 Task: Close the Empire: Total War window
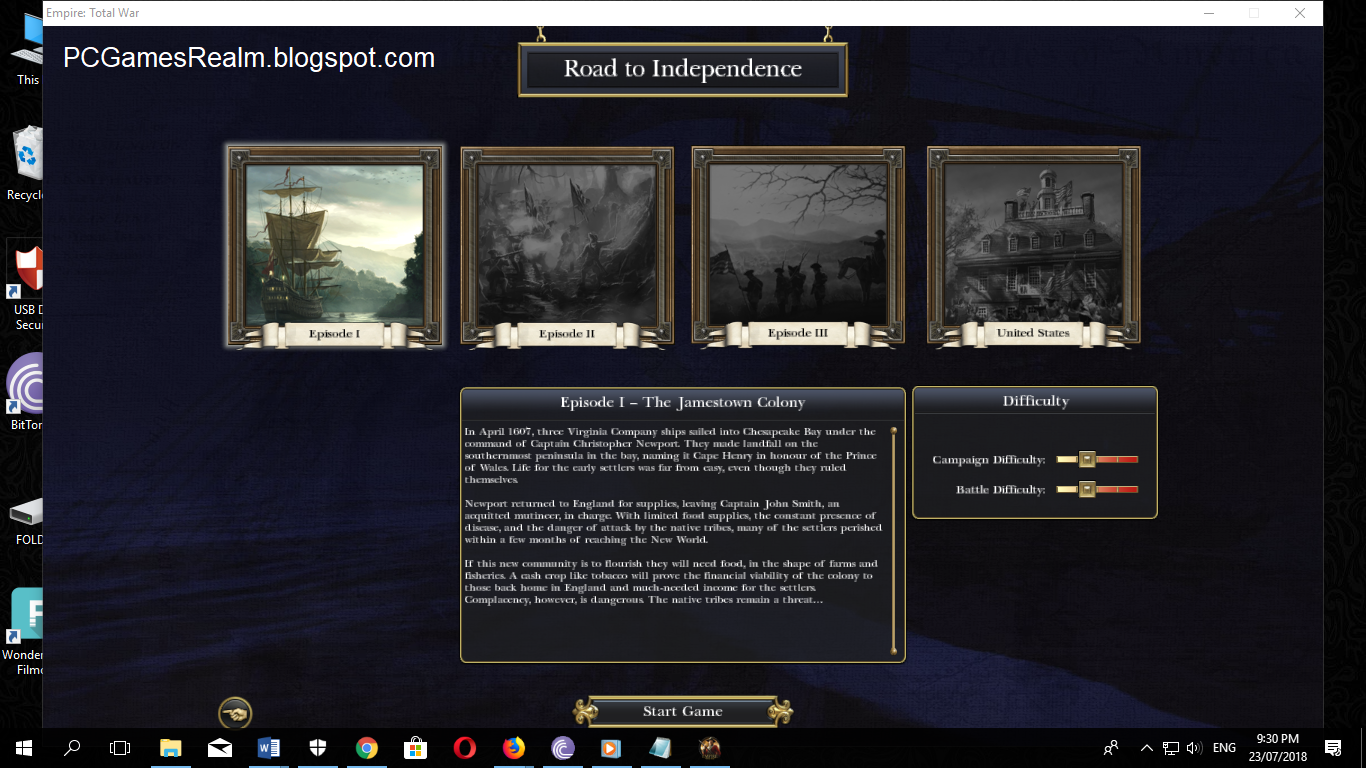[1300, 13]
